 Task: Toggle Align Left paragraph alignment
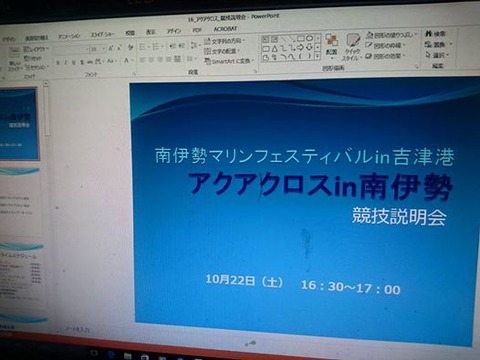[x=143, y=60]
